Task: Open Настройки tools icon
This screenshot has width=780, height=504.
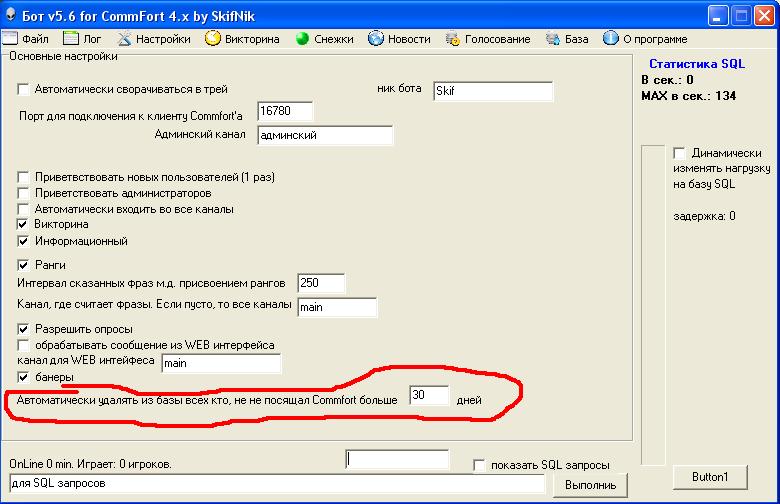Action: (124, 38)
